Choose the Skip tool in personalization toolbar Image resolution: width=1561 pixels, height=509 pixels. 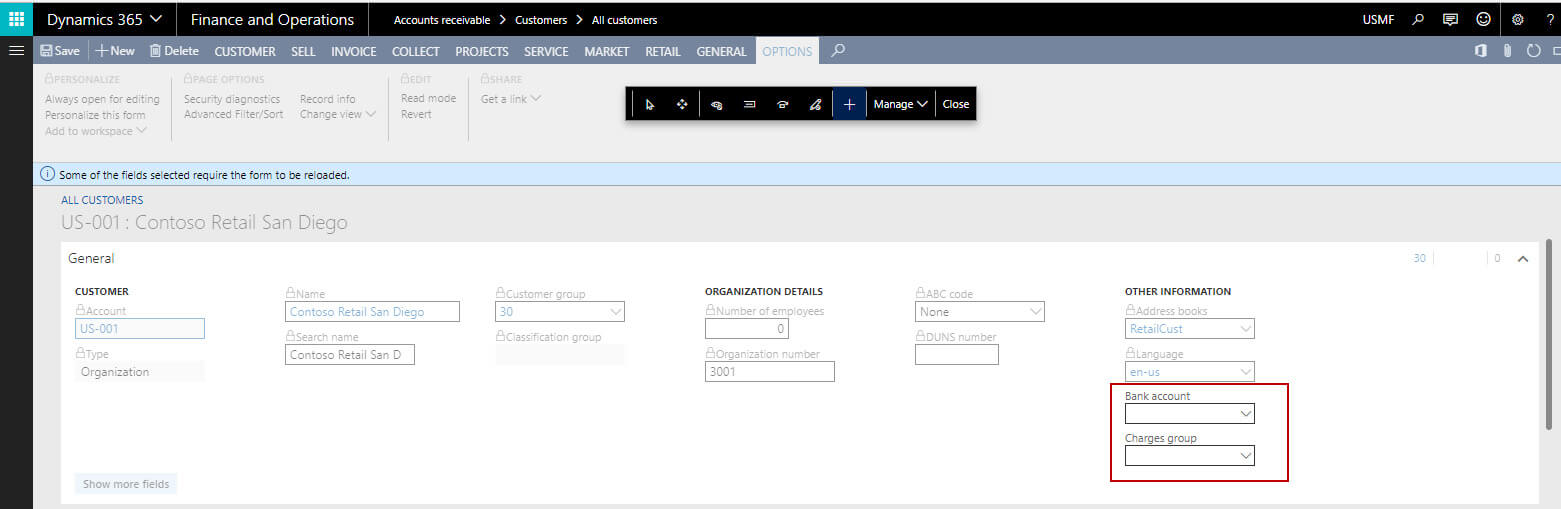[782, 104]
